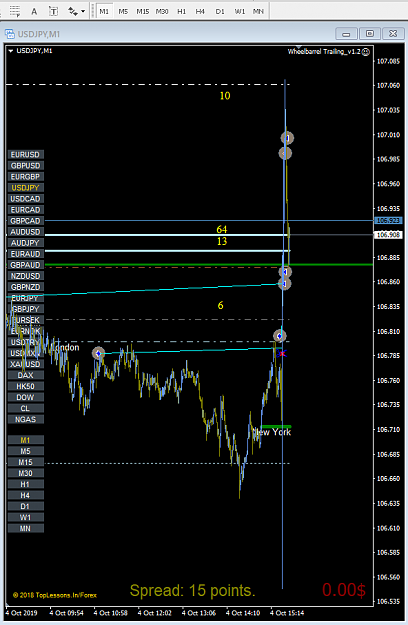This screenshot has height=625, width=408.
Task: Switch to MN timeframe in the top toolbar
Action: point(258,11)
